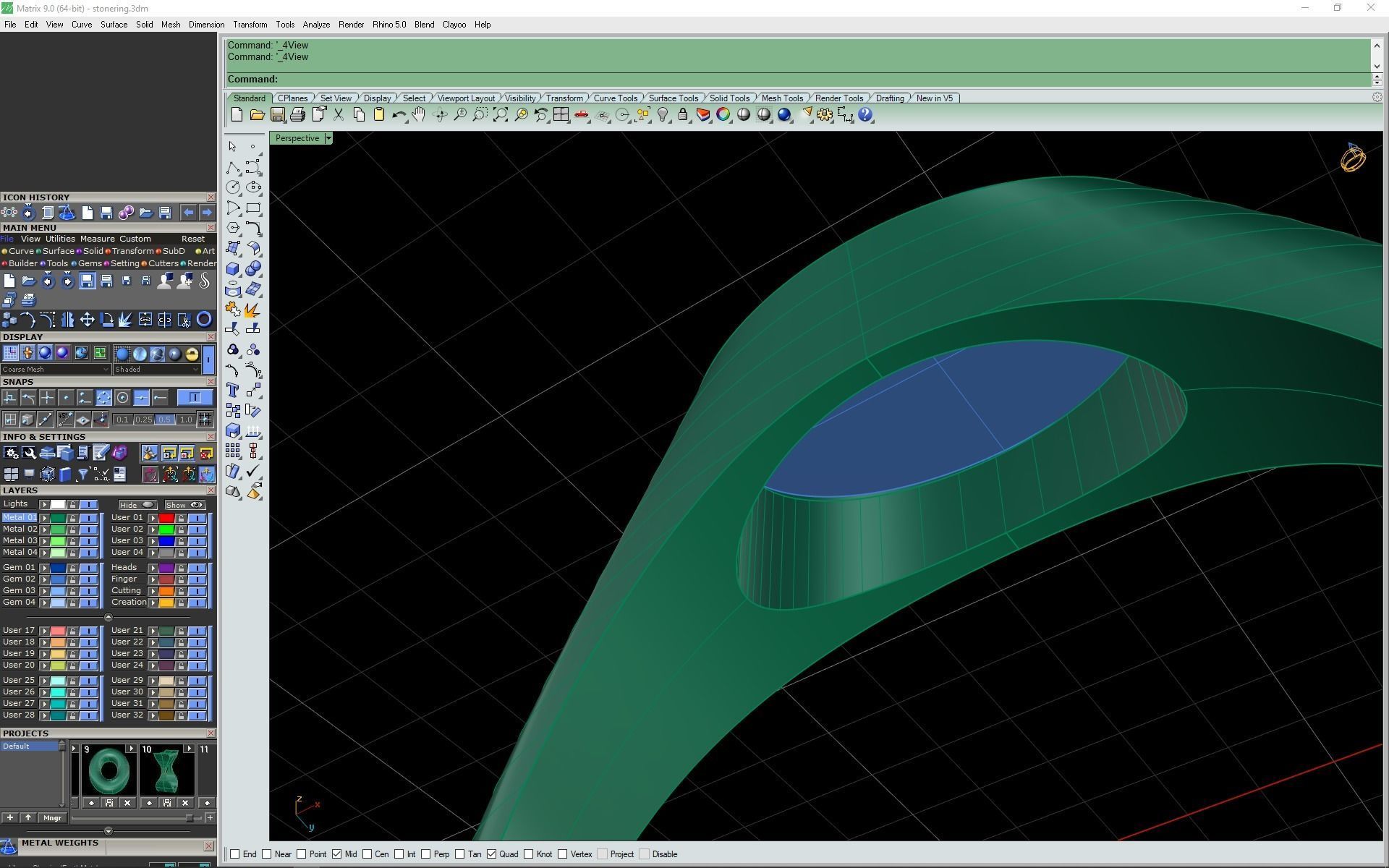This screenshot has width=1389, height=868.
Task: Enable the Cen osnap checkbox
Action: [x=368, y=854]
